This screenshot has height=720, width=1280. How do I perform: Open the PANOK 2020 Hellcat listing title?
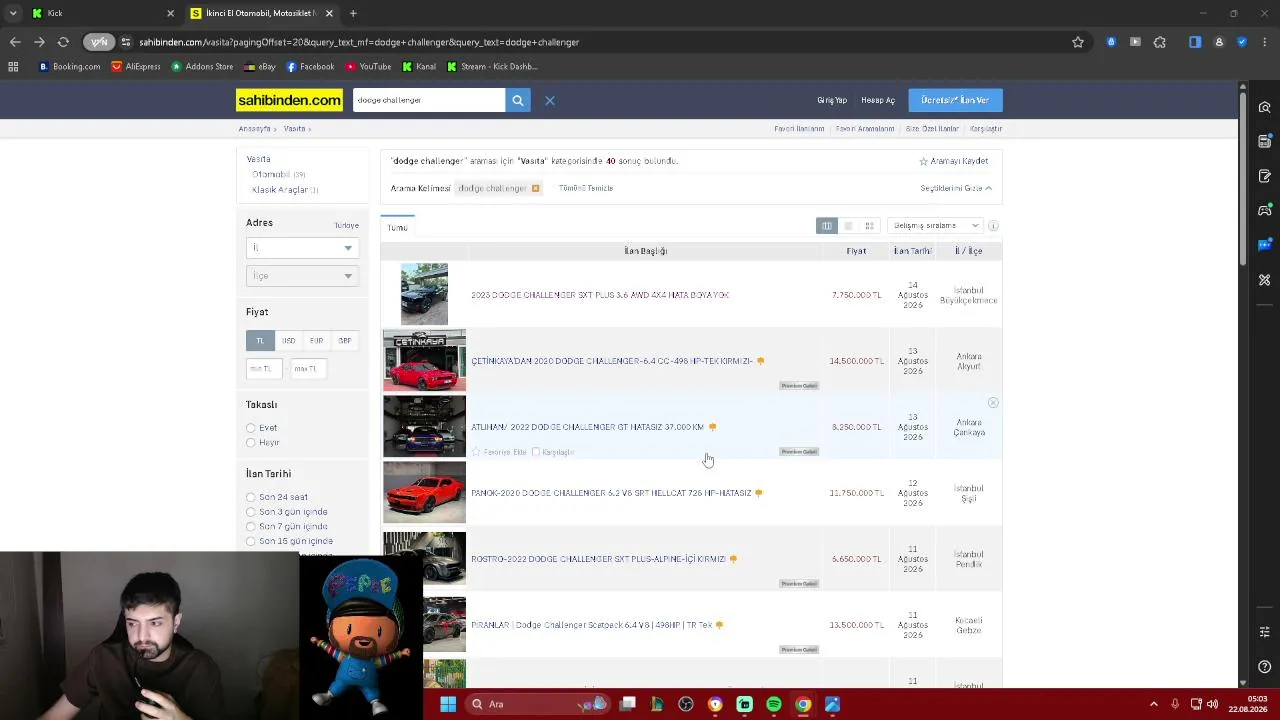tap(611, 493)
